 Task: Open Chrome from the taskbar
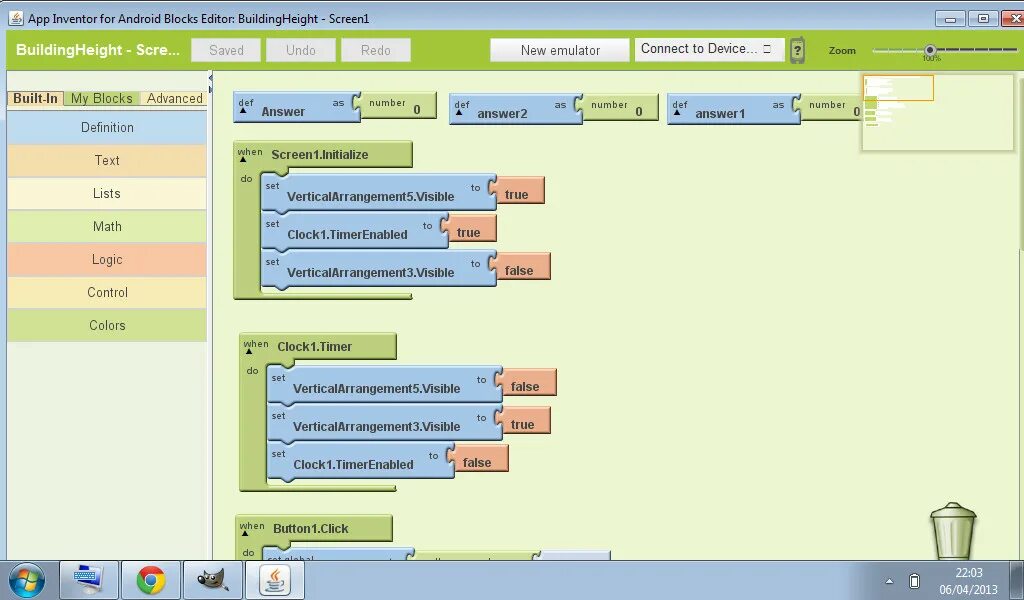coord(150,580)
